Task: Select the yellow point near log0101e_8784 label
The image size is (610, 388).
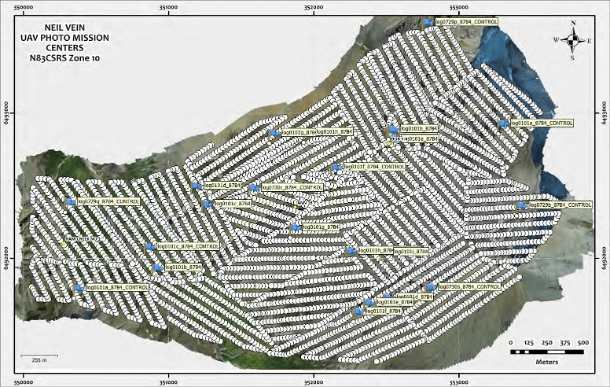Action: [389, 144]
